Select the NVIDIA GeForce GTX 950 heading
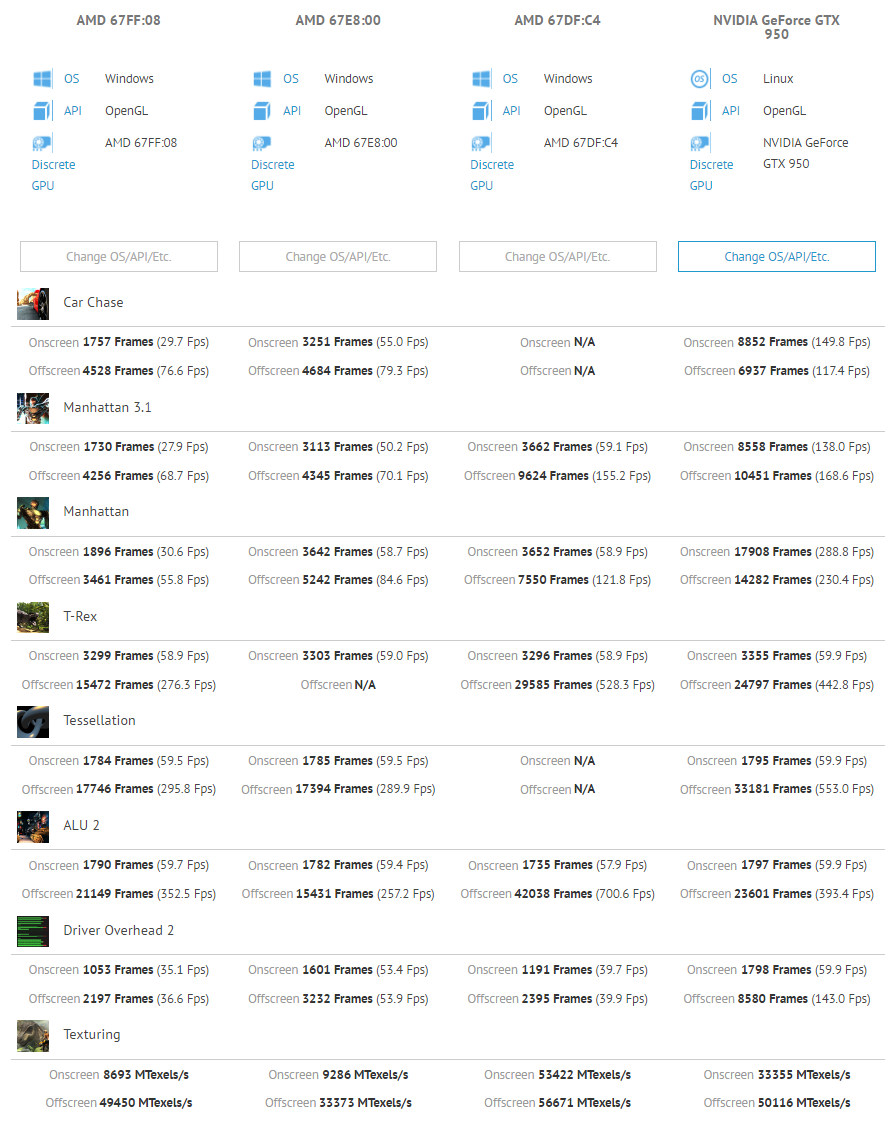885x1122 pixels. tap(776, 27)
